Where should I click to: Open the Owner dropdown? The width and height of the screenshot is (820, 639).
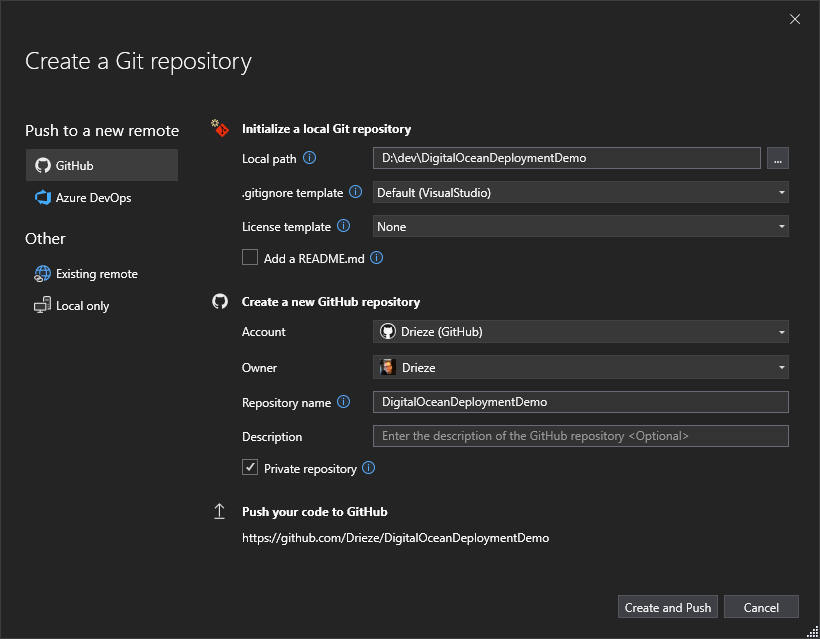(580, 367)
